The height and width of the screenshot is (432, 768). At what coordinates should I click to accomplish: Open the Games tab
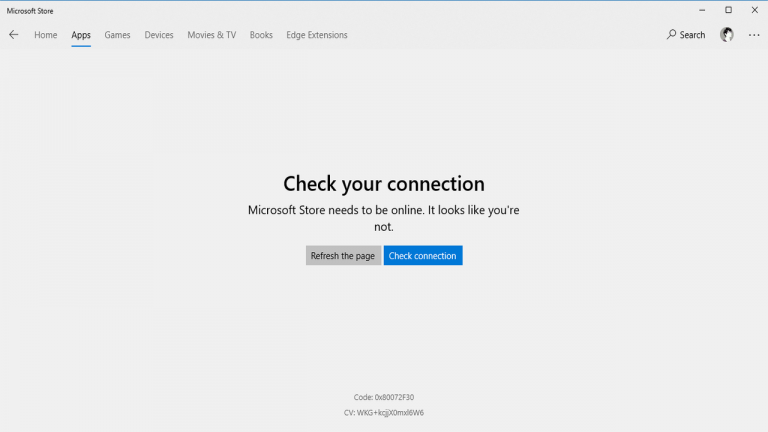[117, 35]
